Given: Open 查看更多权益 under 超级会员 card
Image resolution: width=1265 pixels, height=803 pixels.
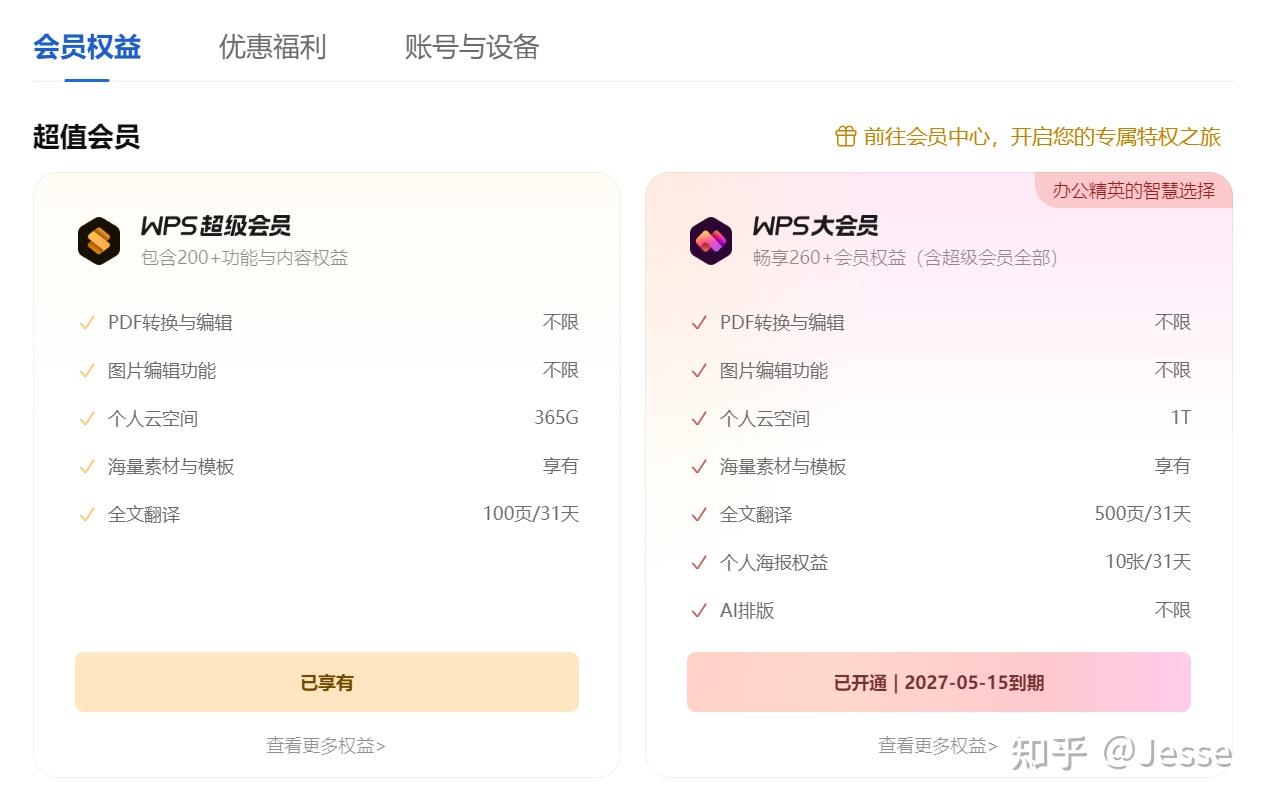Looking at the screenshot, I should (326, 745).
